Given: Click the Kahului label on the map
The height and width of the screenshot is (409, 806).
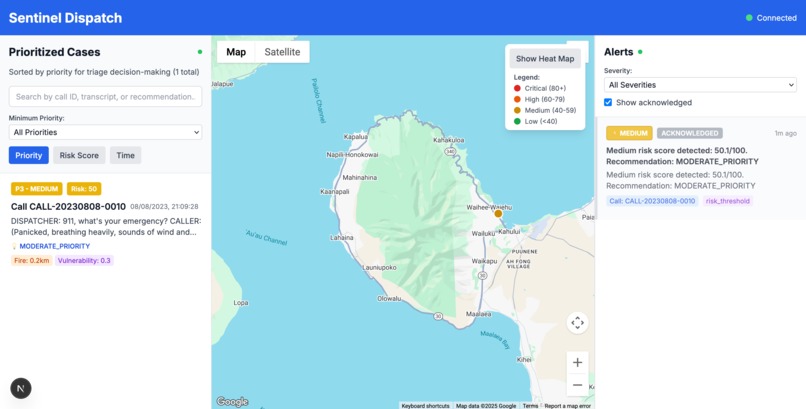Looking at the screenshot, I should (509, 232).
